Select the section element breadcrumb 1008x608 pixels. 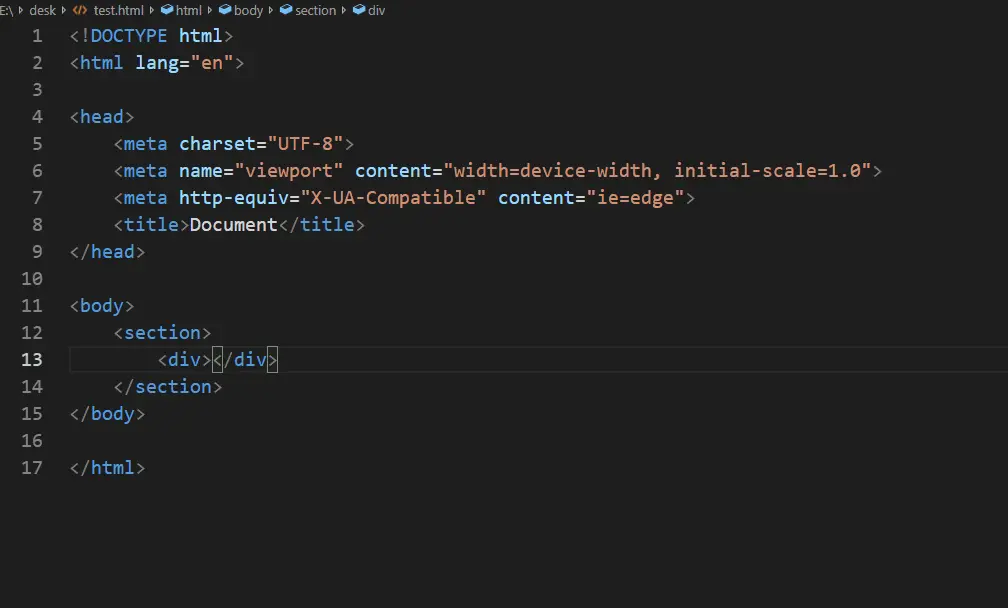[315, 10]
